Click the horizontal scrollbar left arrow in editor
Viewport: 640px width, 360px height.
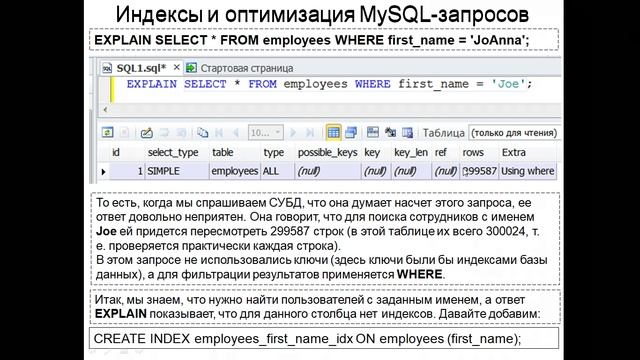(x=105, y=109)
